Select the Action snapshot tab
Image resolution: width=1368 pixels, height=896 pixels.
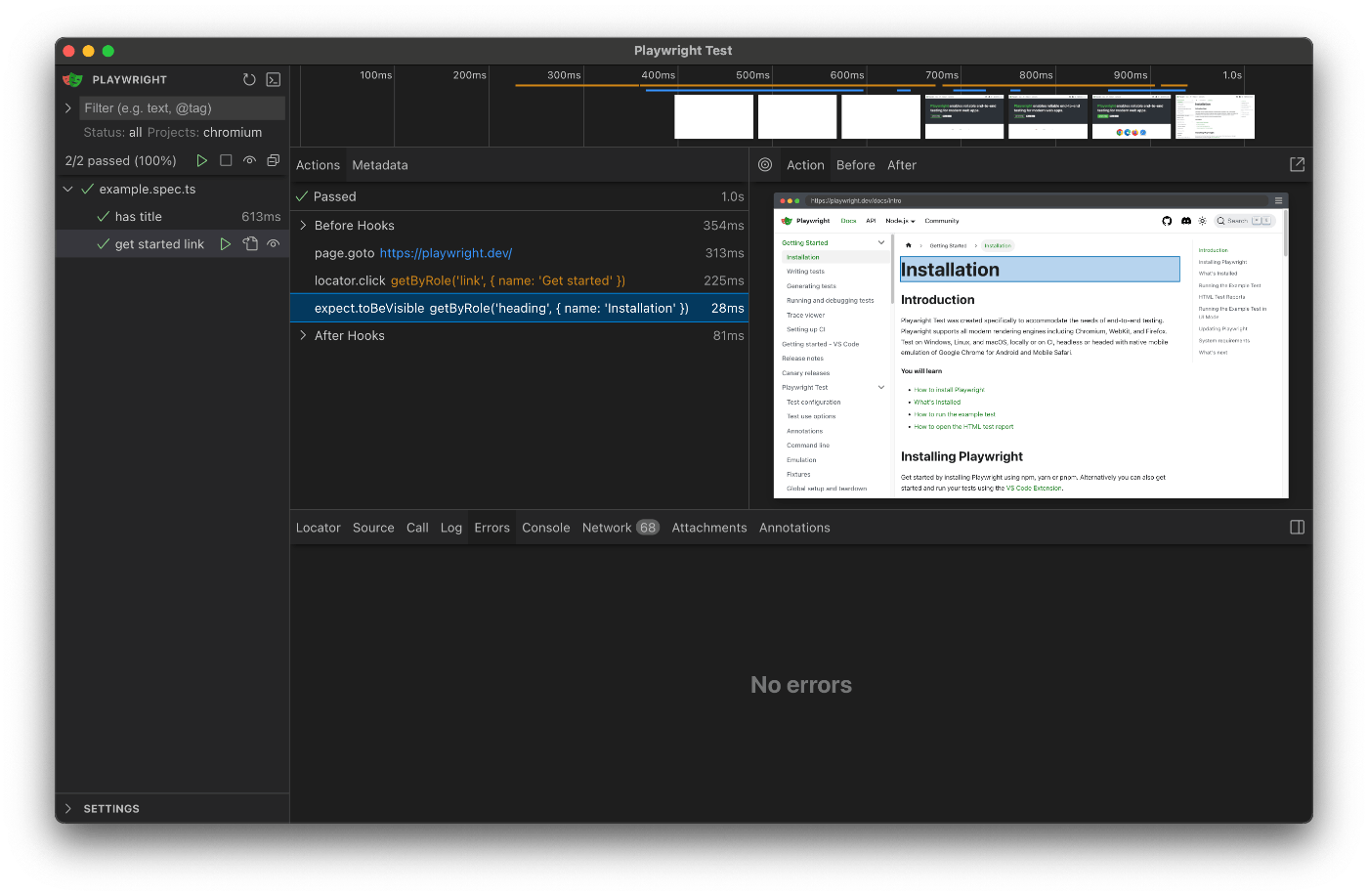(805, 165)
